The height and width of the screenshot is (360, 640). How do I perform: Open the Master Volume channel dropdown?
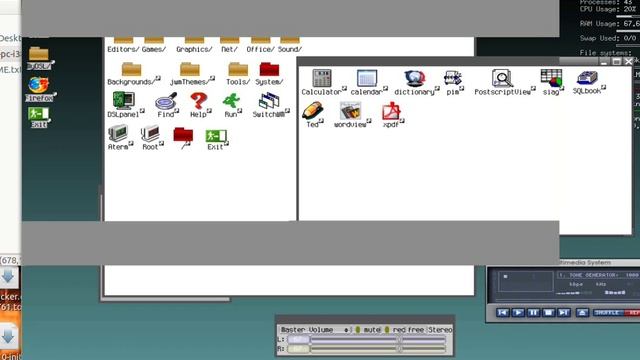tap(314, 329)
